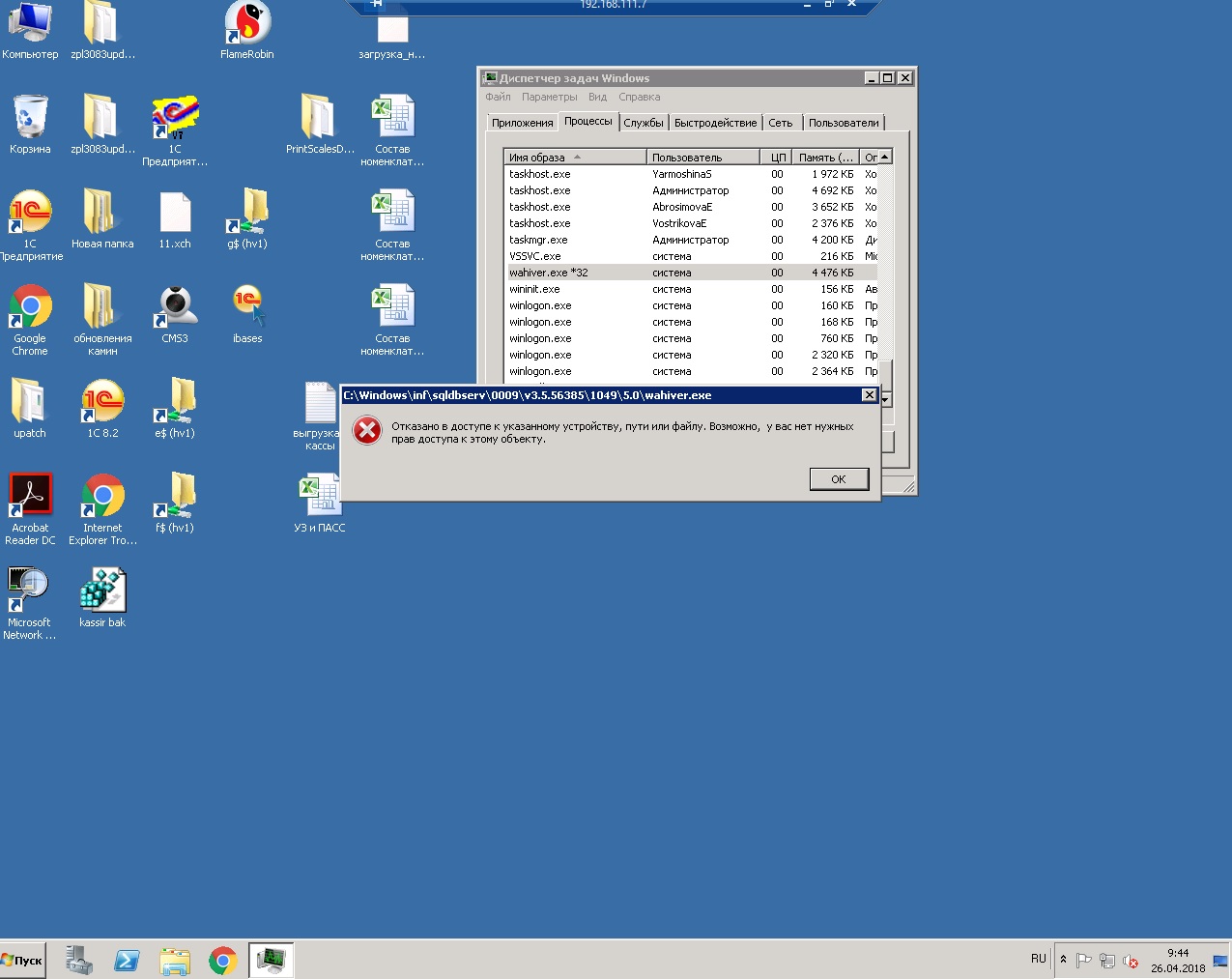
Task: Open the Справка menu in Task Manager
Action: 639,97
